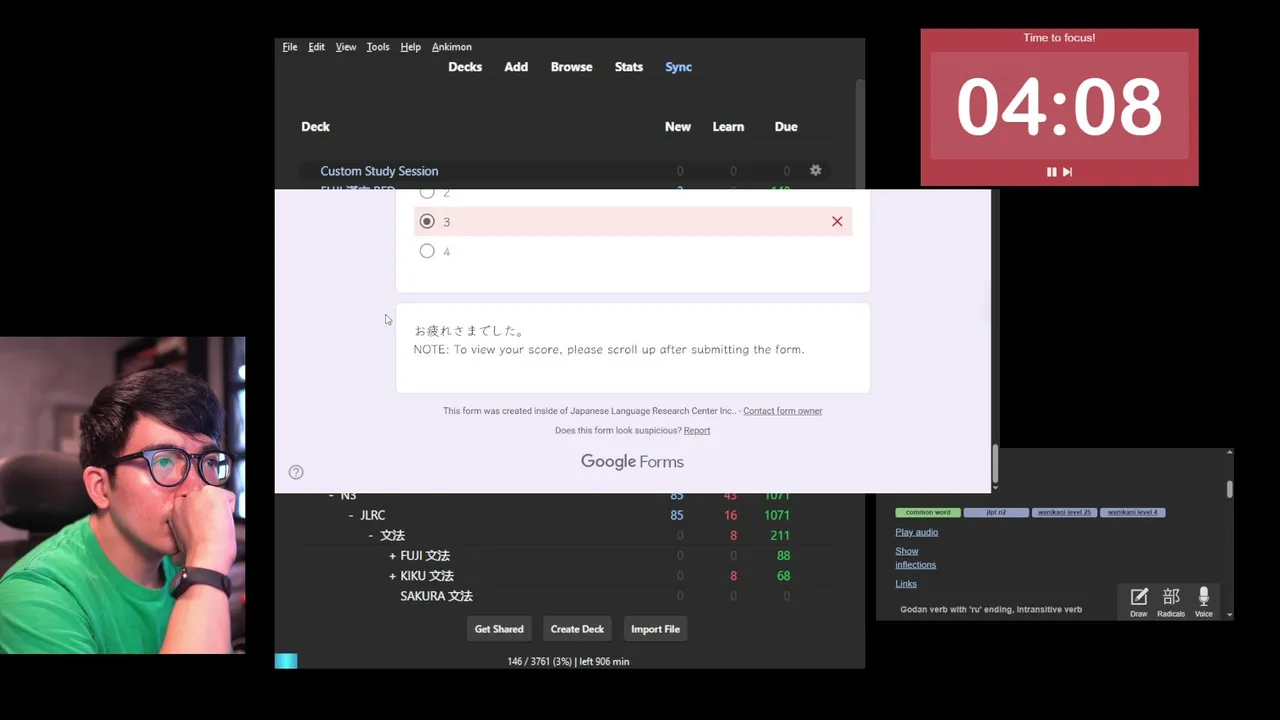Open the Edit menu in Anki
The width and height of the screenshot is (1280, 720).
click(316, 47)
